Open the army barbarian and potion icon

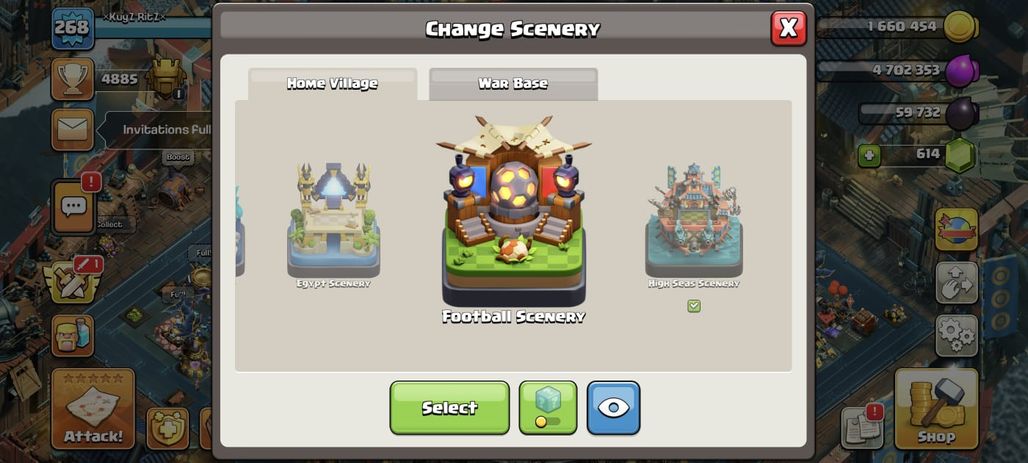click(72, 335)
